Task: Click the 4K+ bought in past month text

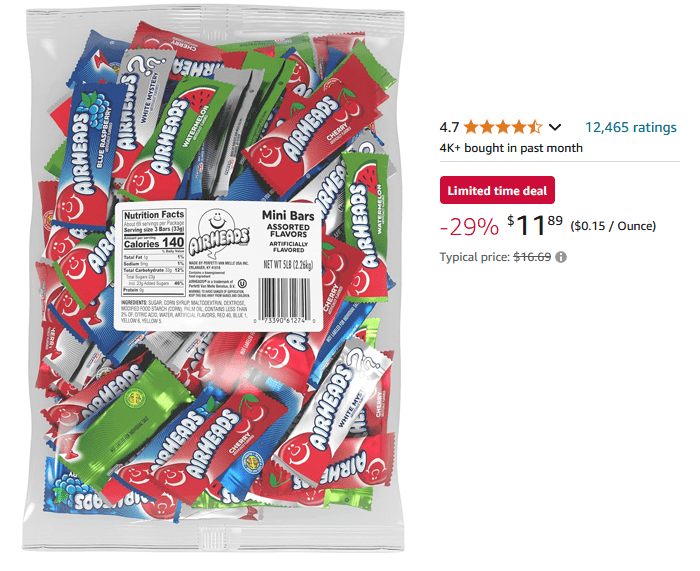Action: click(510, 148)
